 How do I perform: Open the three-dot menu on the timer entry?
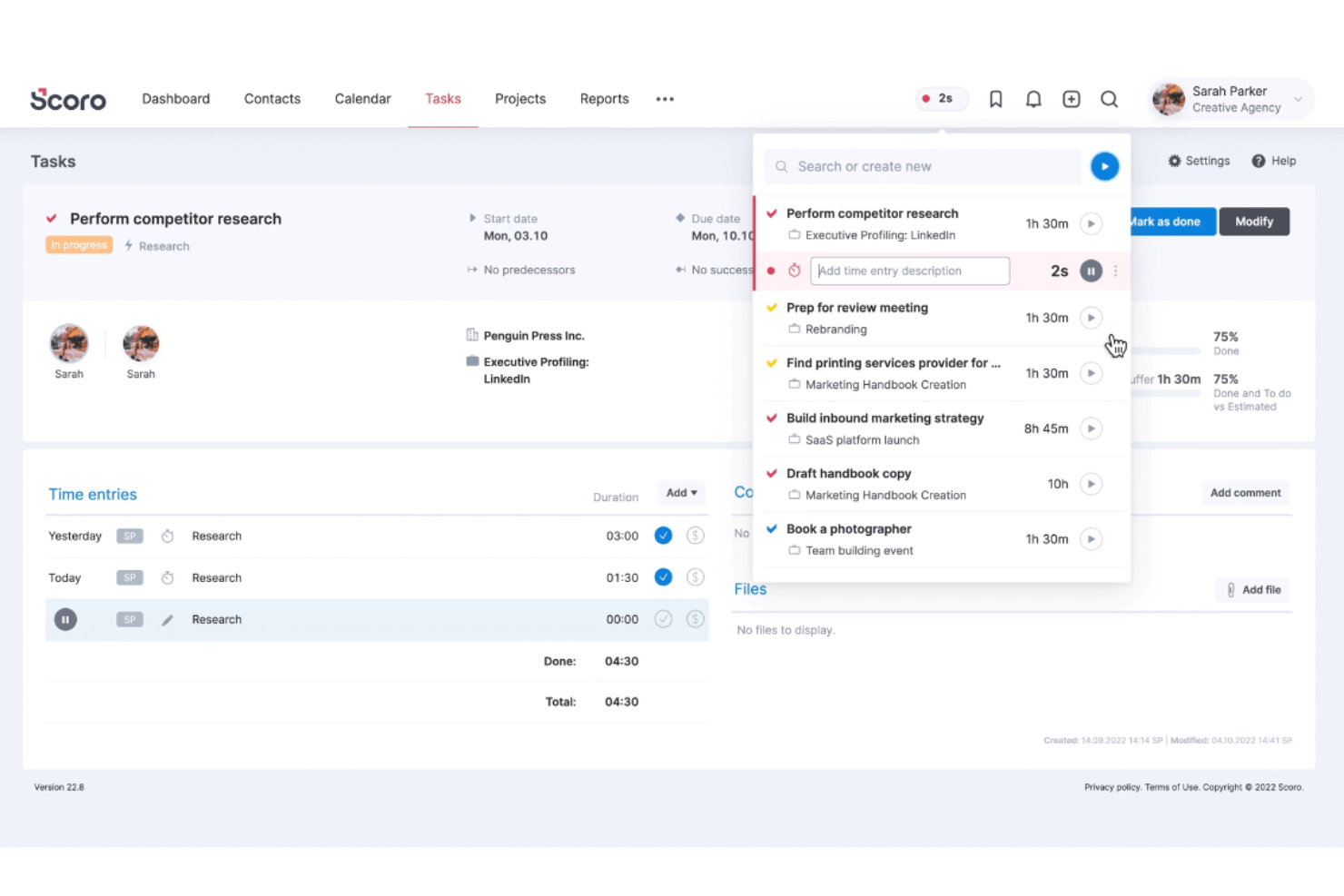point(1115,271)
